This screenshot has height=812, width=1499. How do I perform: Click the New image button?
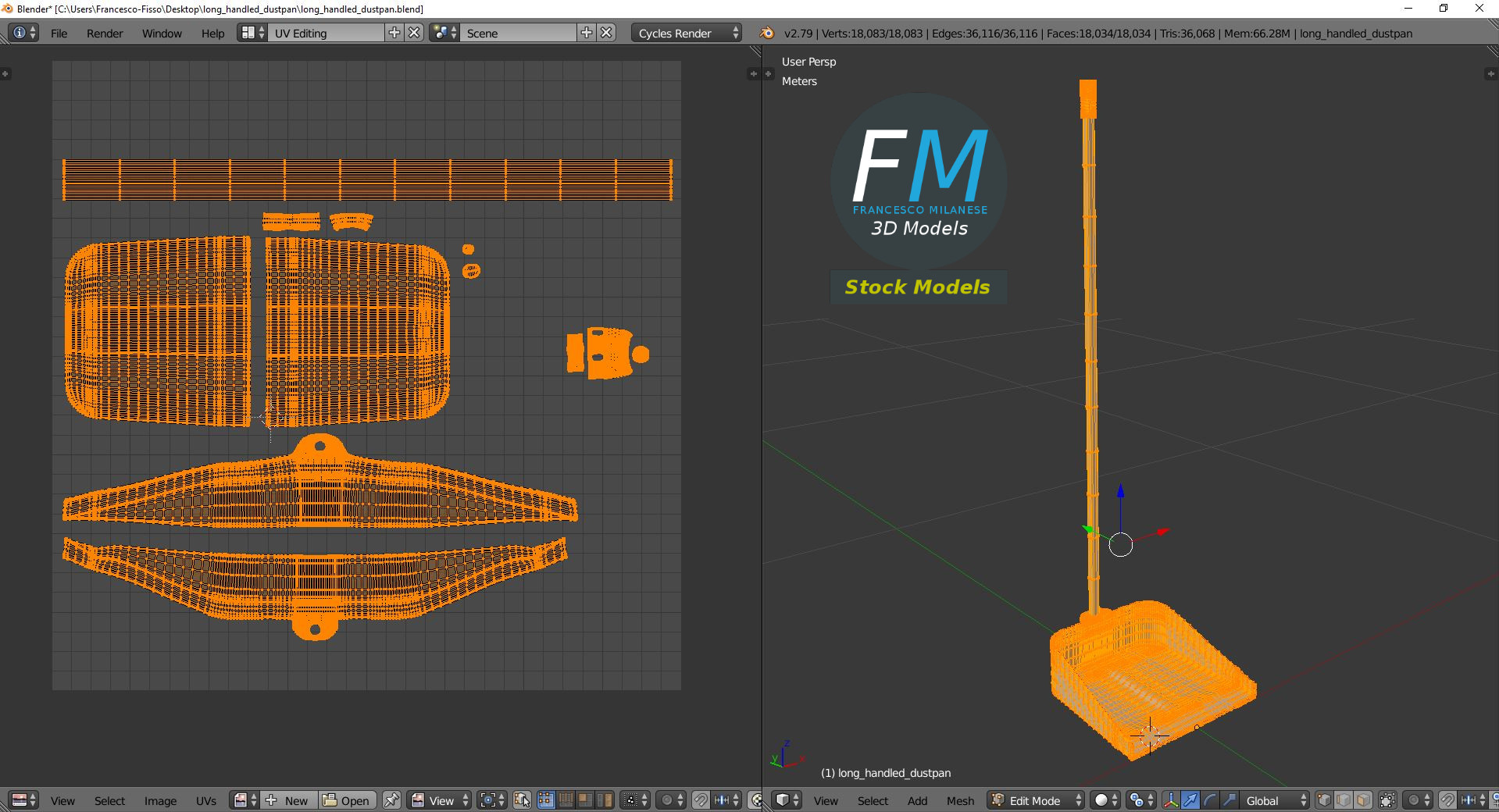[288, 800]
